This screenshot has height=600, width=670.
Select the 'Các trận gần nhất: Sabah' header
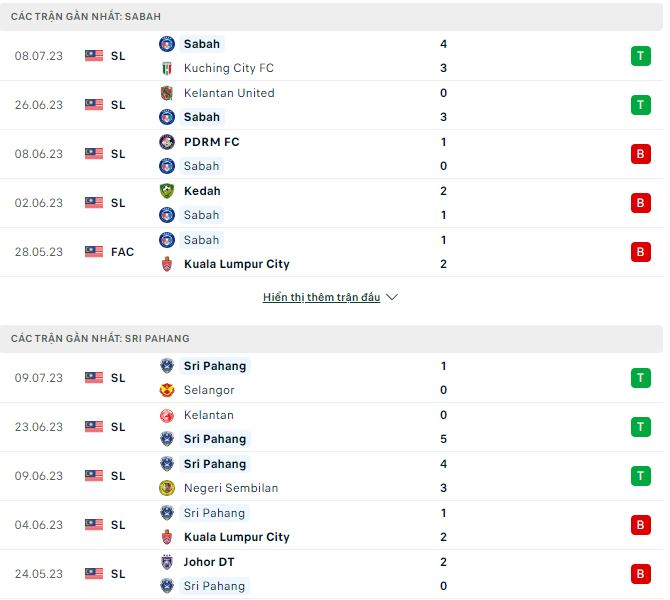pyautogui.click(x=86, y=17)
